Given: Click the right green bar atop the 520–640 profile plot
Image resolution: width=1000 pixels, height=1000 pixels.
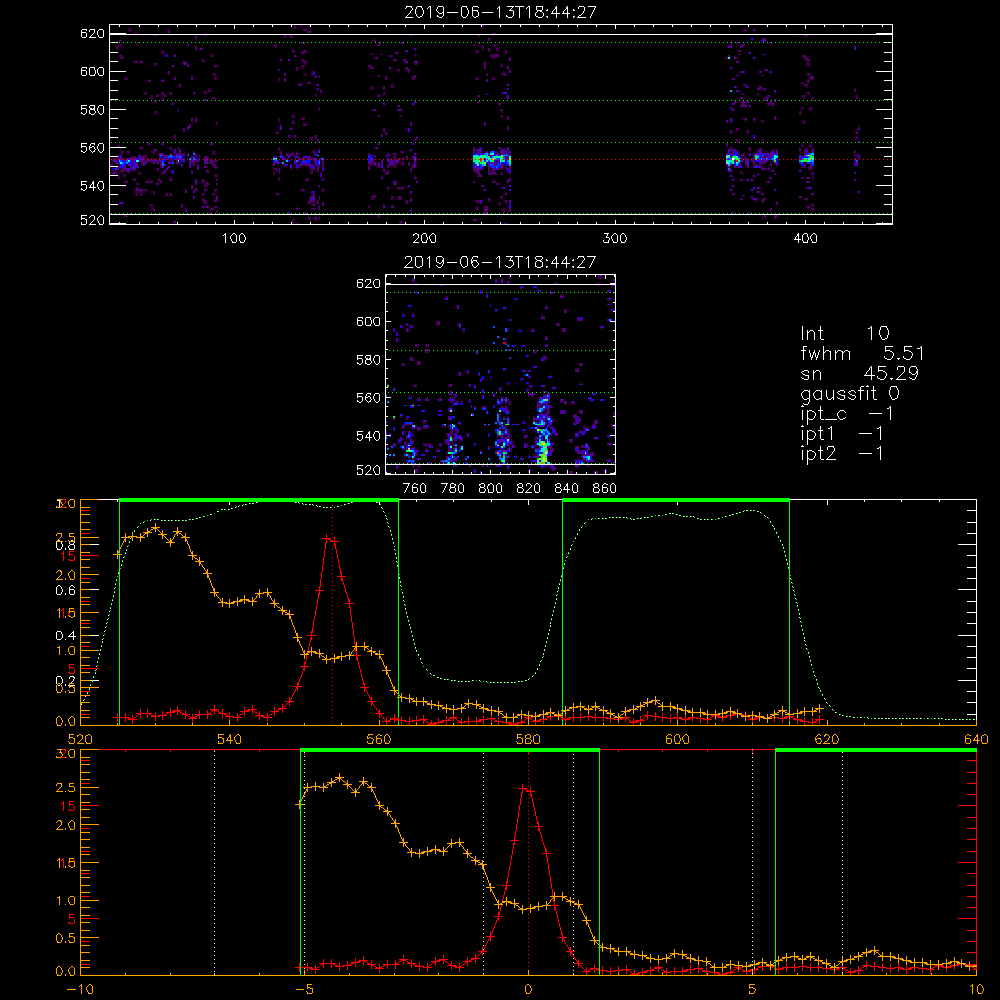Looking at the screenshot, I should (x=676, y=500).
